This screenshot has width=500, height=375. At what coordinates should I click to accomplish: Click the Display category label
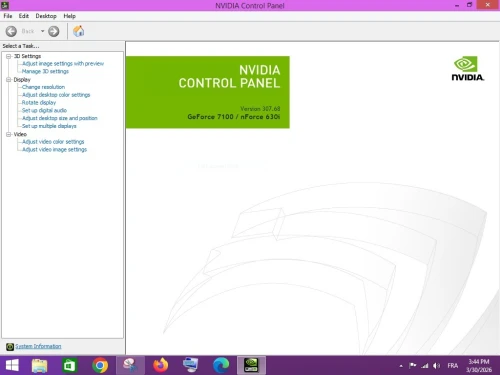click(22, 80)
